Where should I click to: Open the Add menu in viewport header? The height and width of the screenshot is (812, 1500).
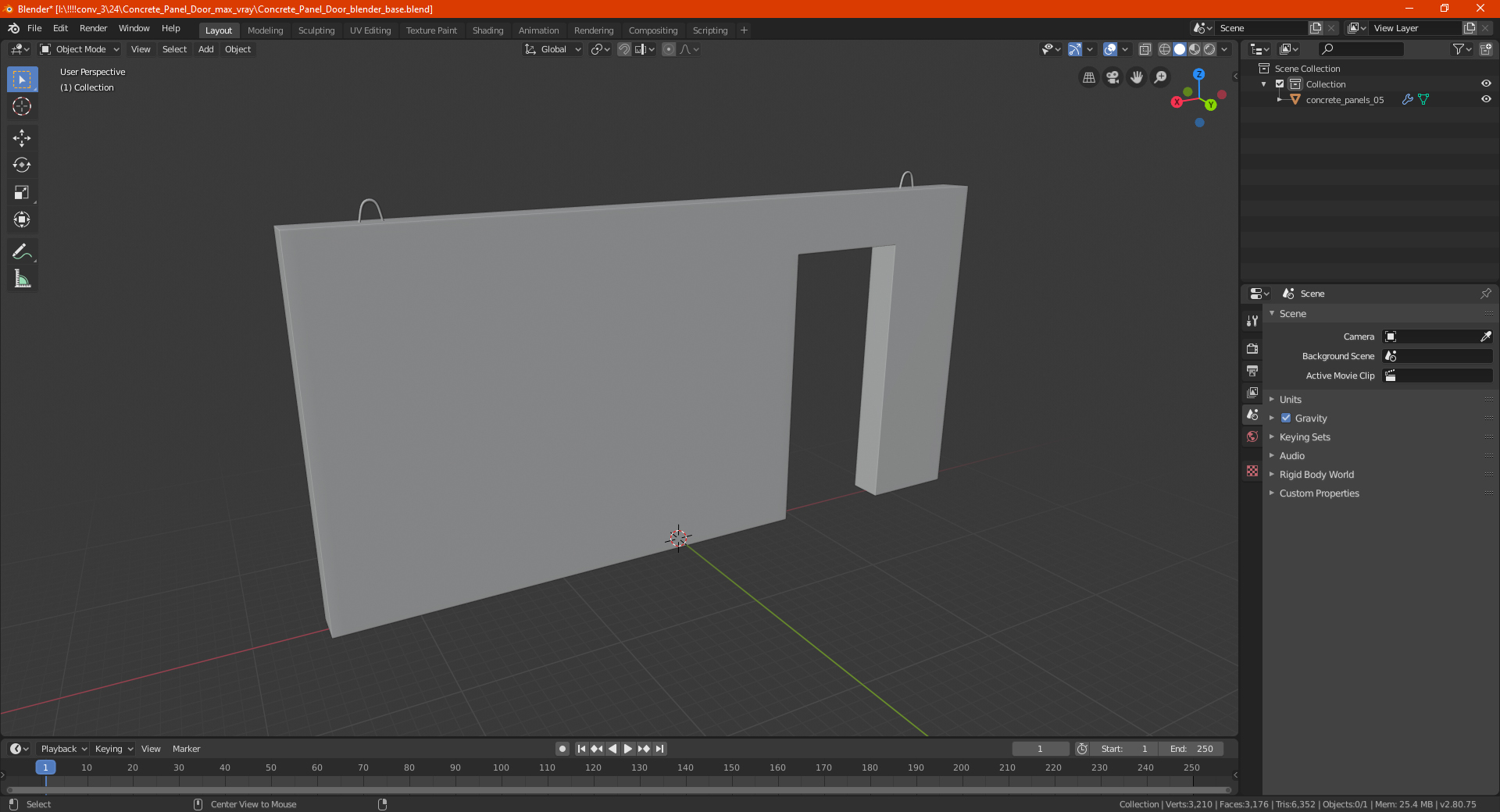[x=205, y=49]
